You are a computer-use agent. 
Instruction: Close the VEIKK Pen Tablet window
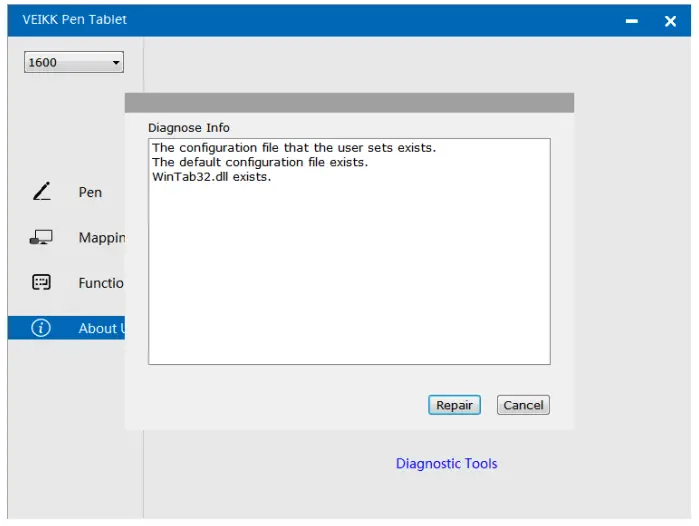[x=670, y=21]
